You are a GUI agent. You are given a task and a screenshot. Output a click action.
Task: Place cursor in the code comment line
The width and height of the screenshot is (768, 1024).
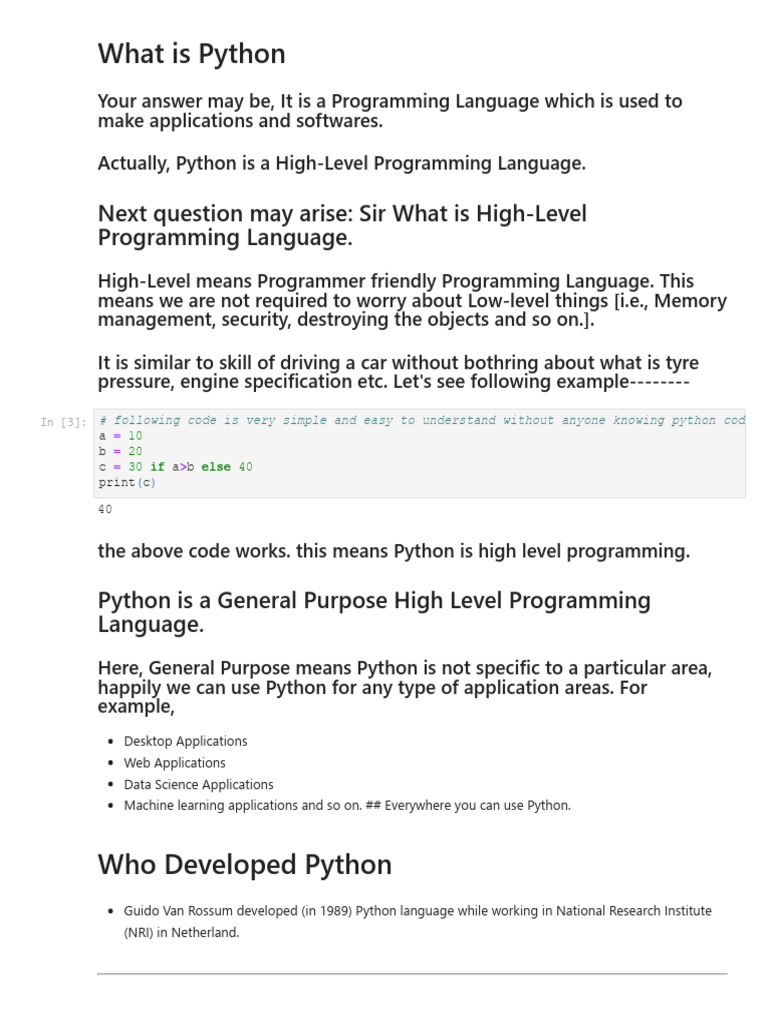[420, 421]
